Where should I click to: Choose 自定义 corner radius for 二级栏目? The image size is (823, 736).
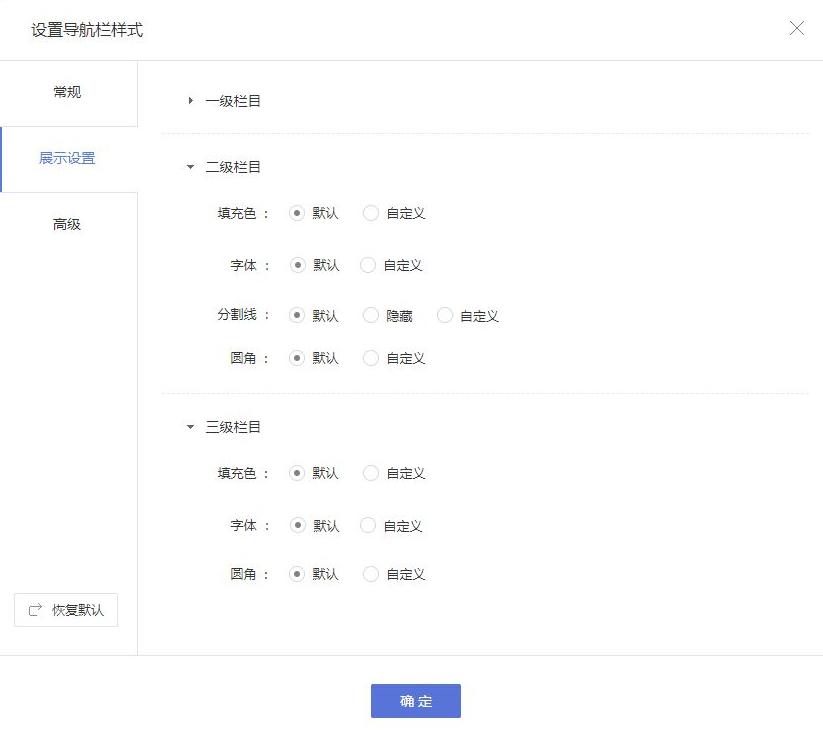(x=369, y=358)
